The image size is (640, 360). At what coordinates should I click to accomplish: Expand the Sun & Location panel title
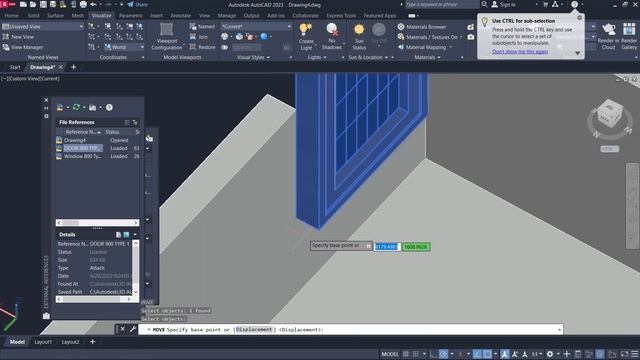pyautogui.click(x=368, y=57)
